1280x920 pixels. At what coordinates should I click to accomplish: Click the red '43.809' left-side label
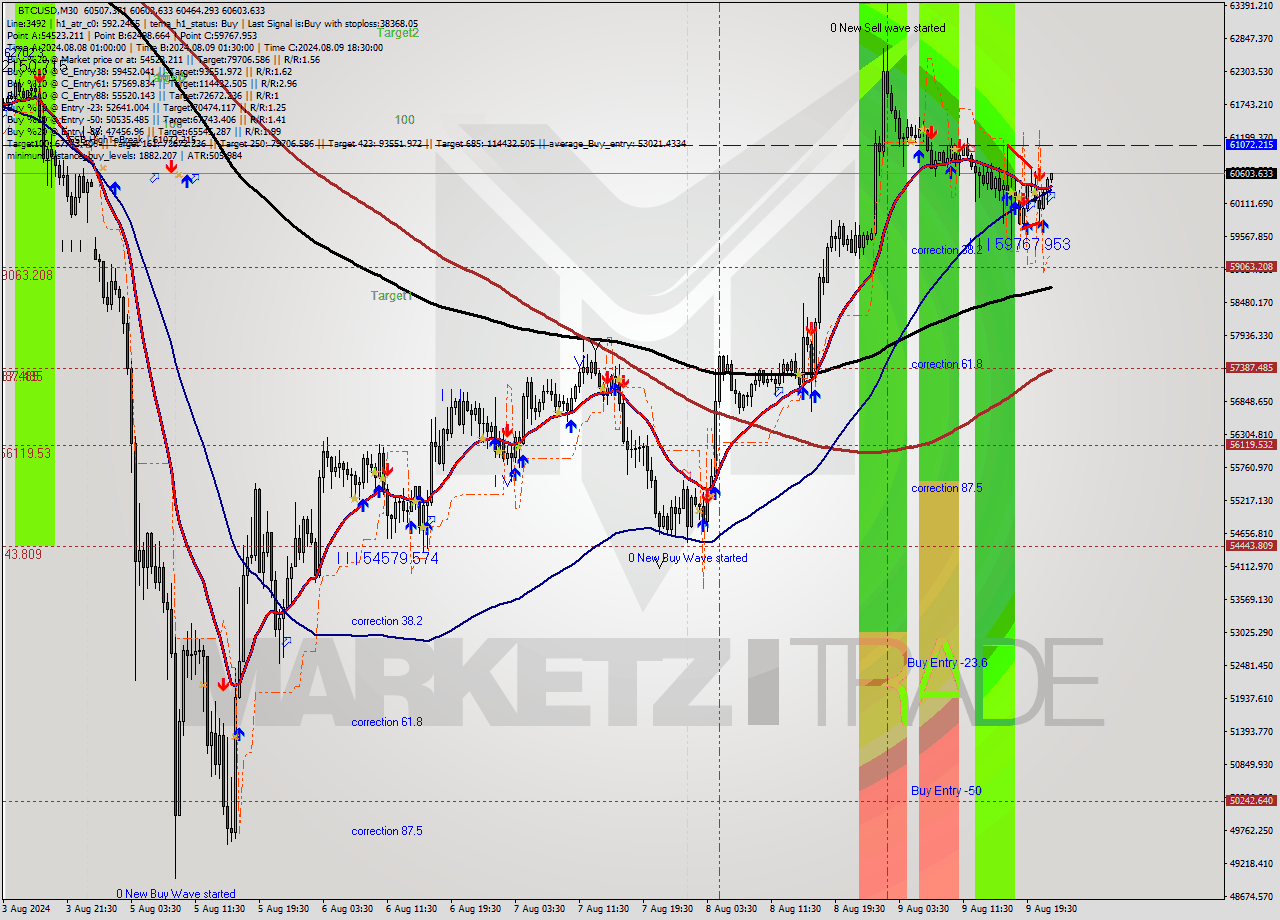coord(23,553)
